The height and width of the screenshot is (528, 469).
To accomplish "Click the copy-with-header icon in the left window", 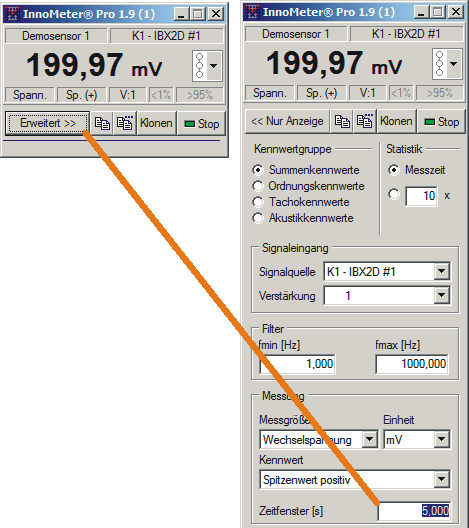I will tap(125, 123).
